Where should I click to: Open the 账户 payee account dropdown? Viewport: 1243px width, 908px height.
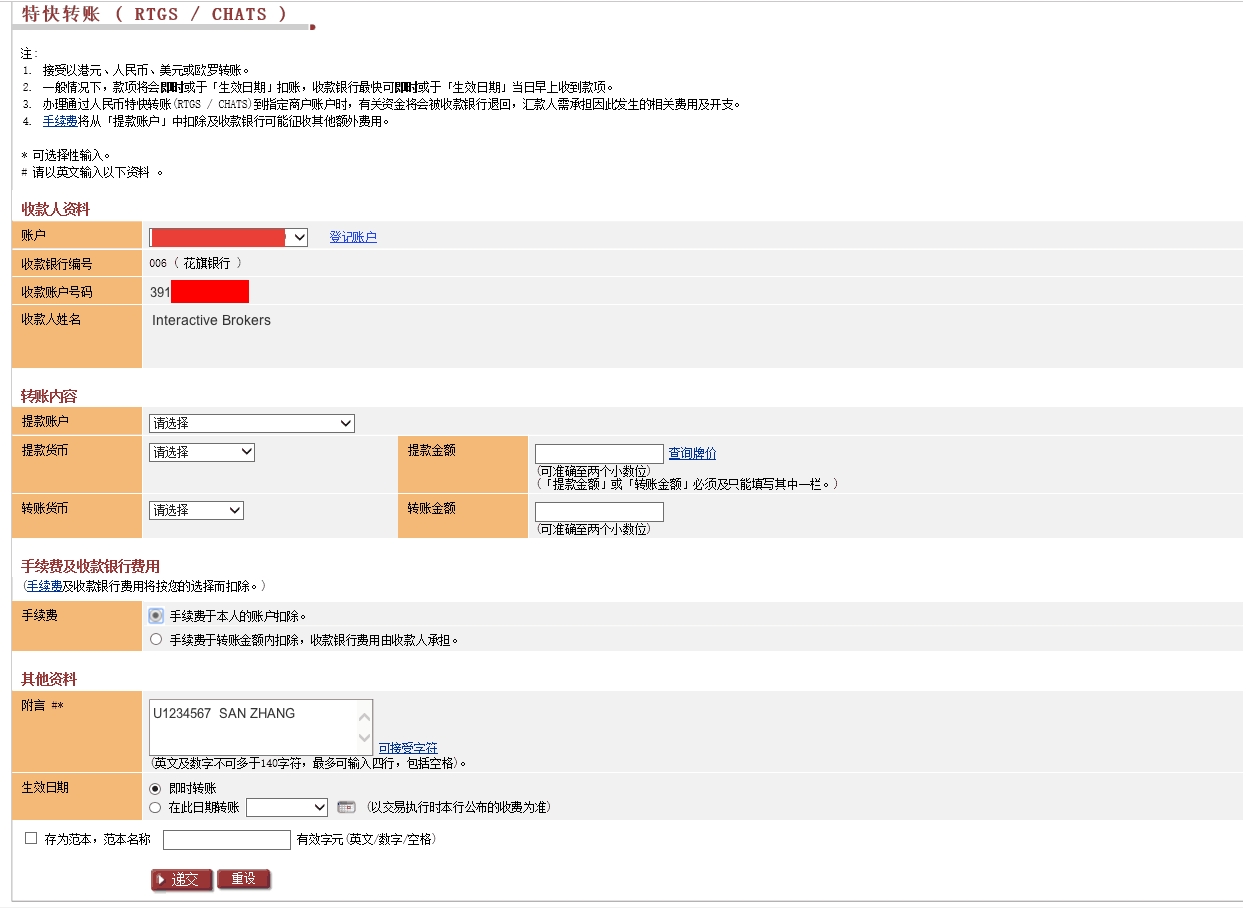pos(228,237)
